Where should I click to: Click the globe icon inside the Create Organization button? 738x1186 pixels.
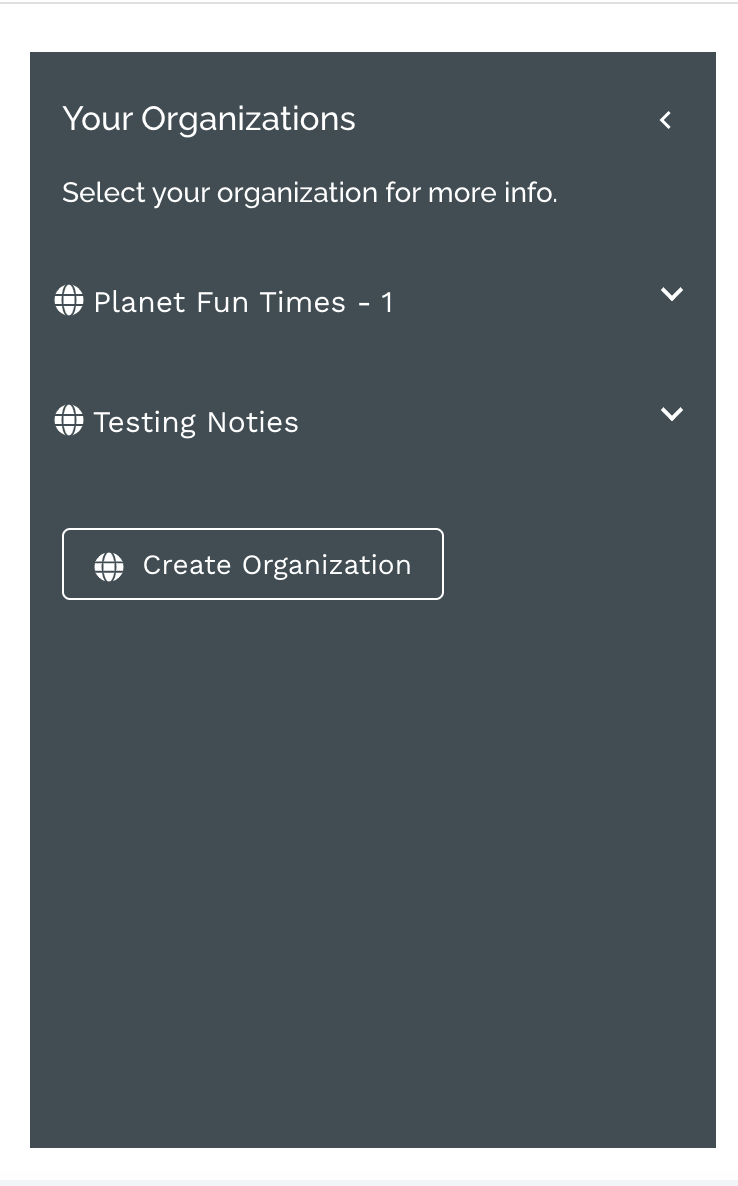109,566
